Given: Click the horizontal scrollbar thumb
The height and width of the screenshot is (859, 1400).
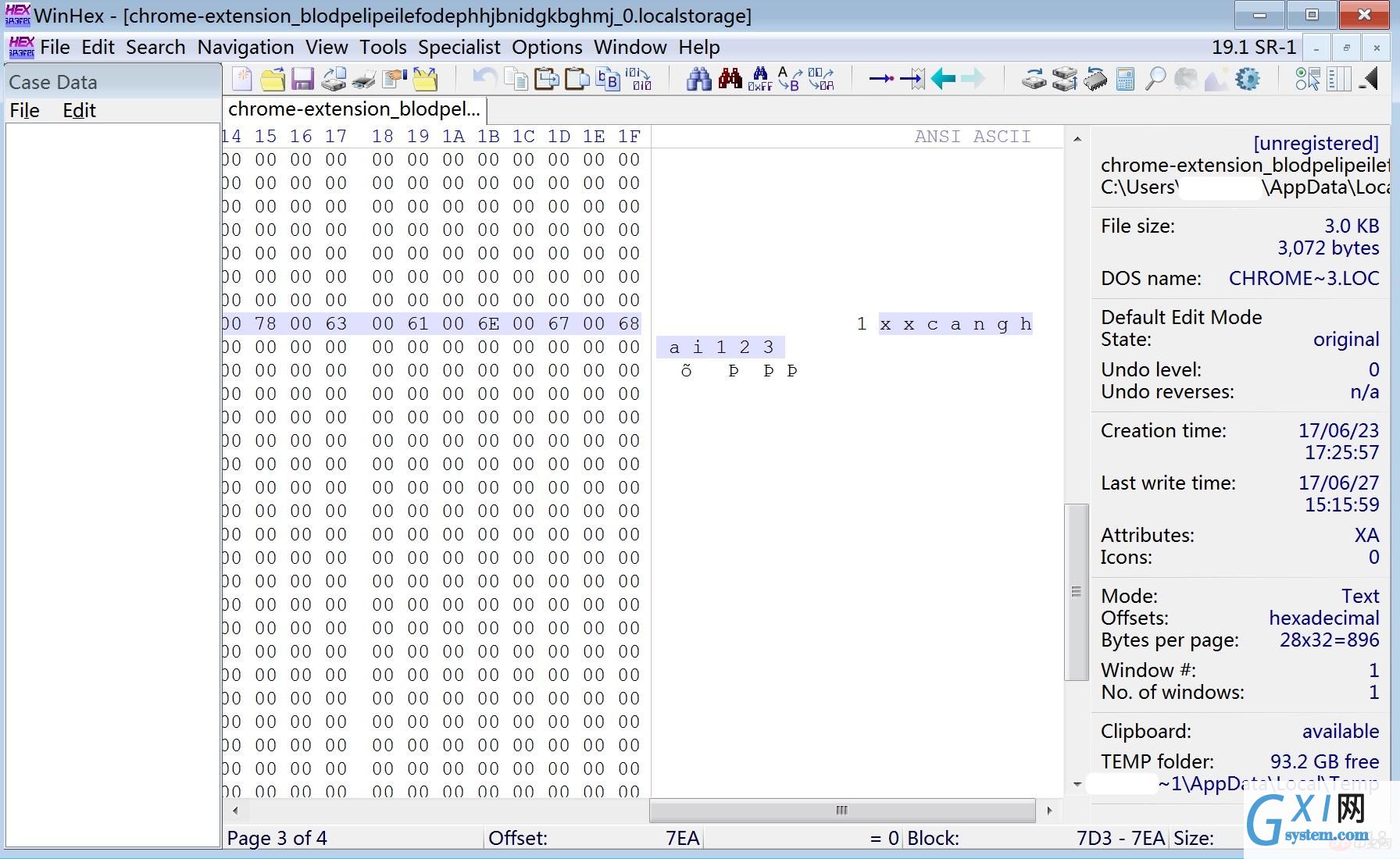Looking at the screenshot, I should point(842,811).
